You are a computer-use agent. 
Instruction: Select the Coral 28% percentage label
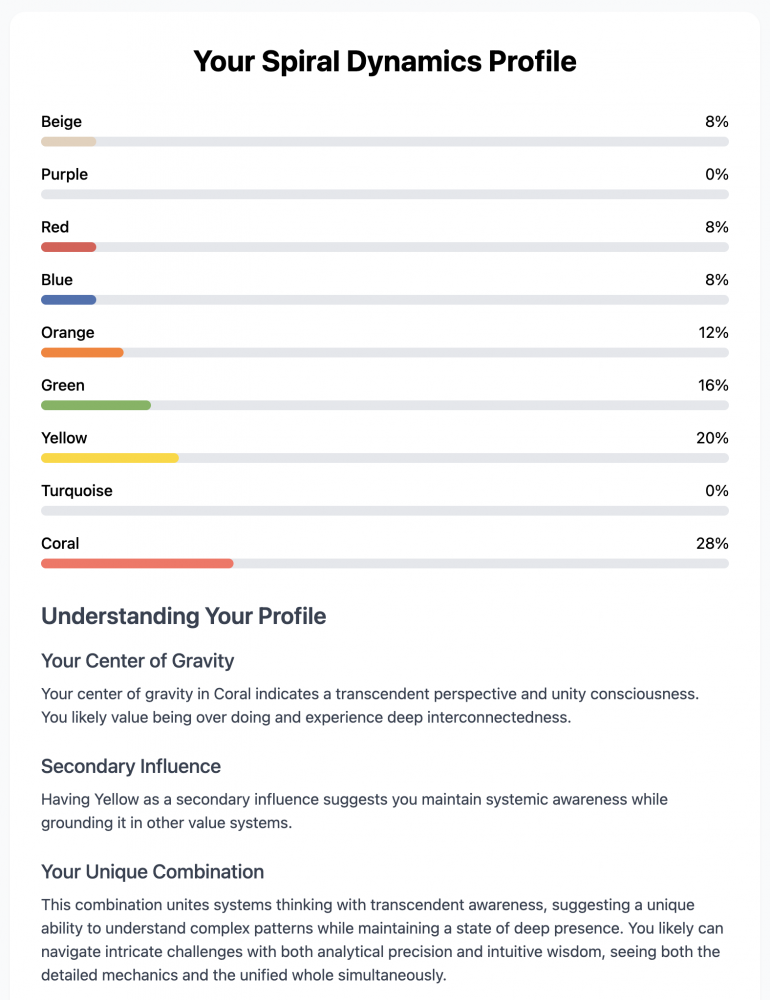pyautogui.click(x=712, y=543)
